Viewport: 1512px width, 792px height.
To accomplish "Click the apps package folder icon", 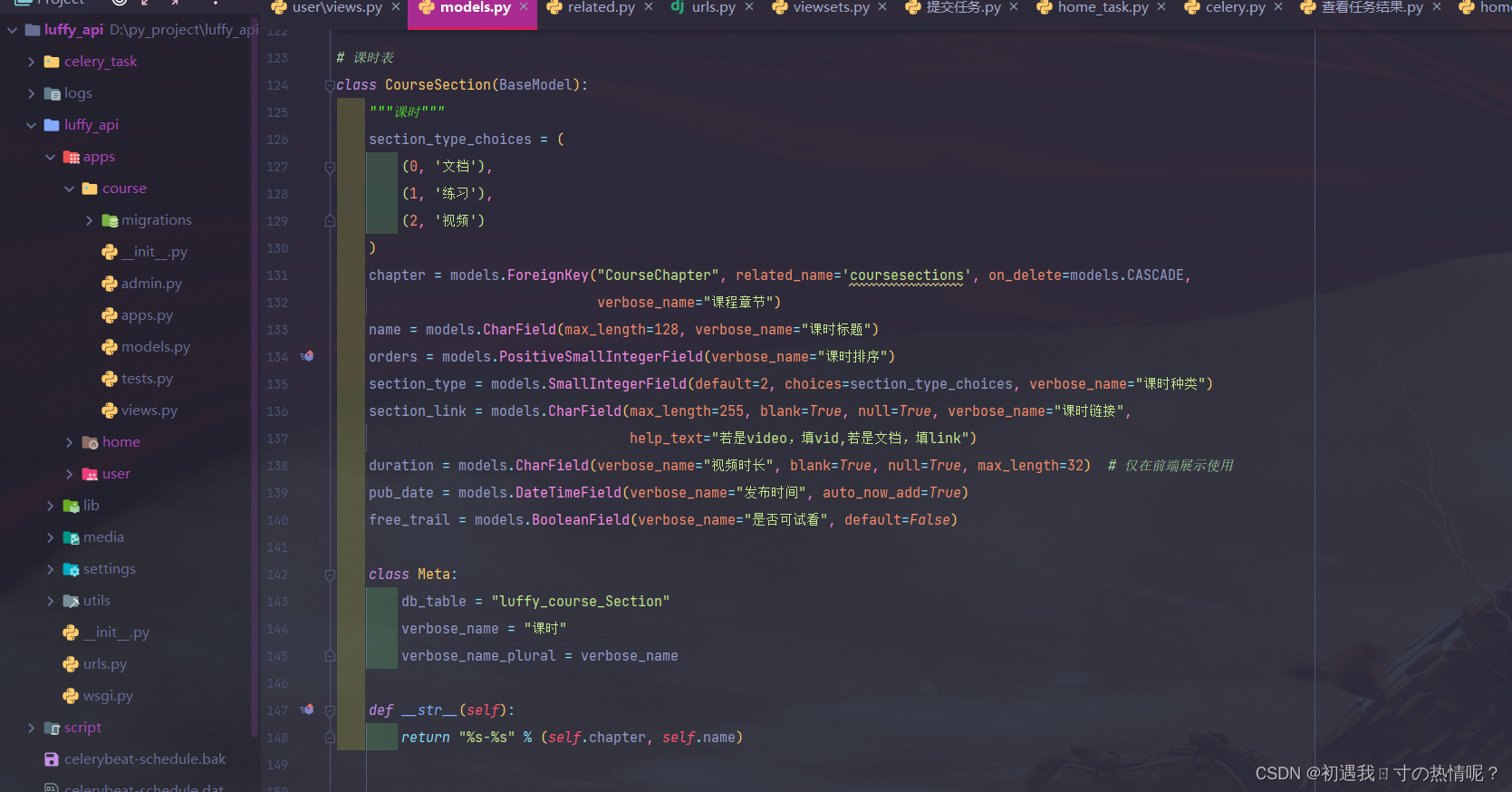I will pyautogui.click(x=71, y=157).
